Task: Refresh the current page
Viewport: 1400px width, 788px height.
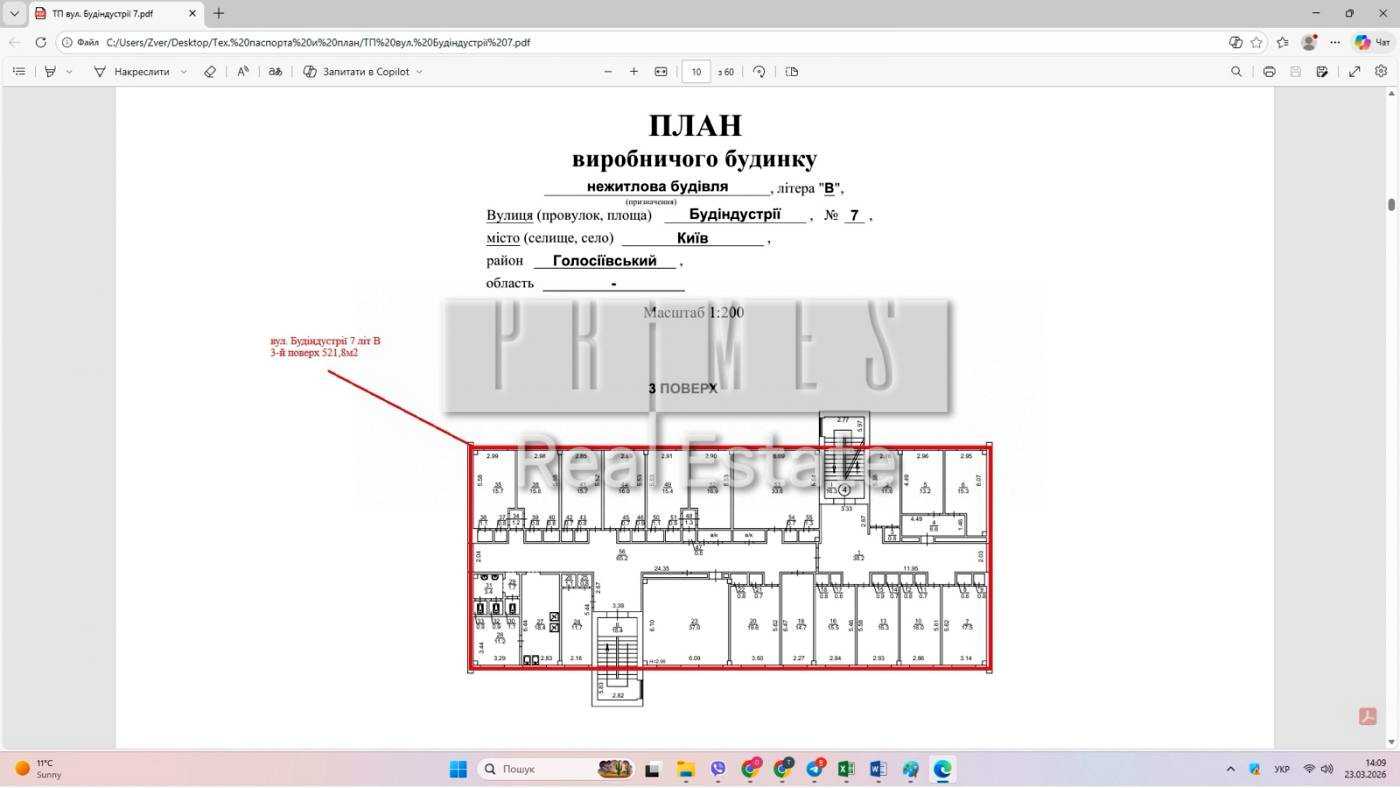Action: pos(41,43)
